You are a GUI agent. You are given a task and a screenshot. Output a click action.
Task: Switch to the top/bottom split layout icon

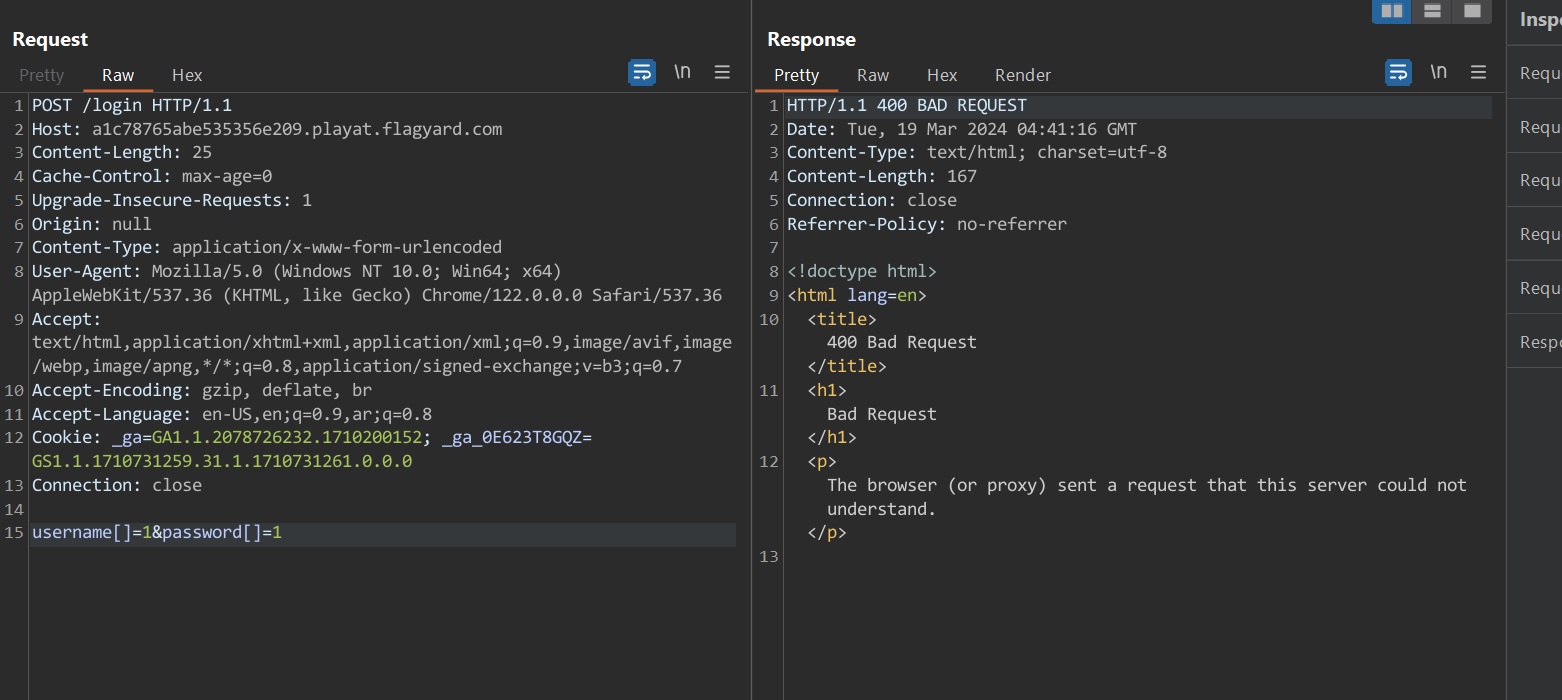(1432, 11)
